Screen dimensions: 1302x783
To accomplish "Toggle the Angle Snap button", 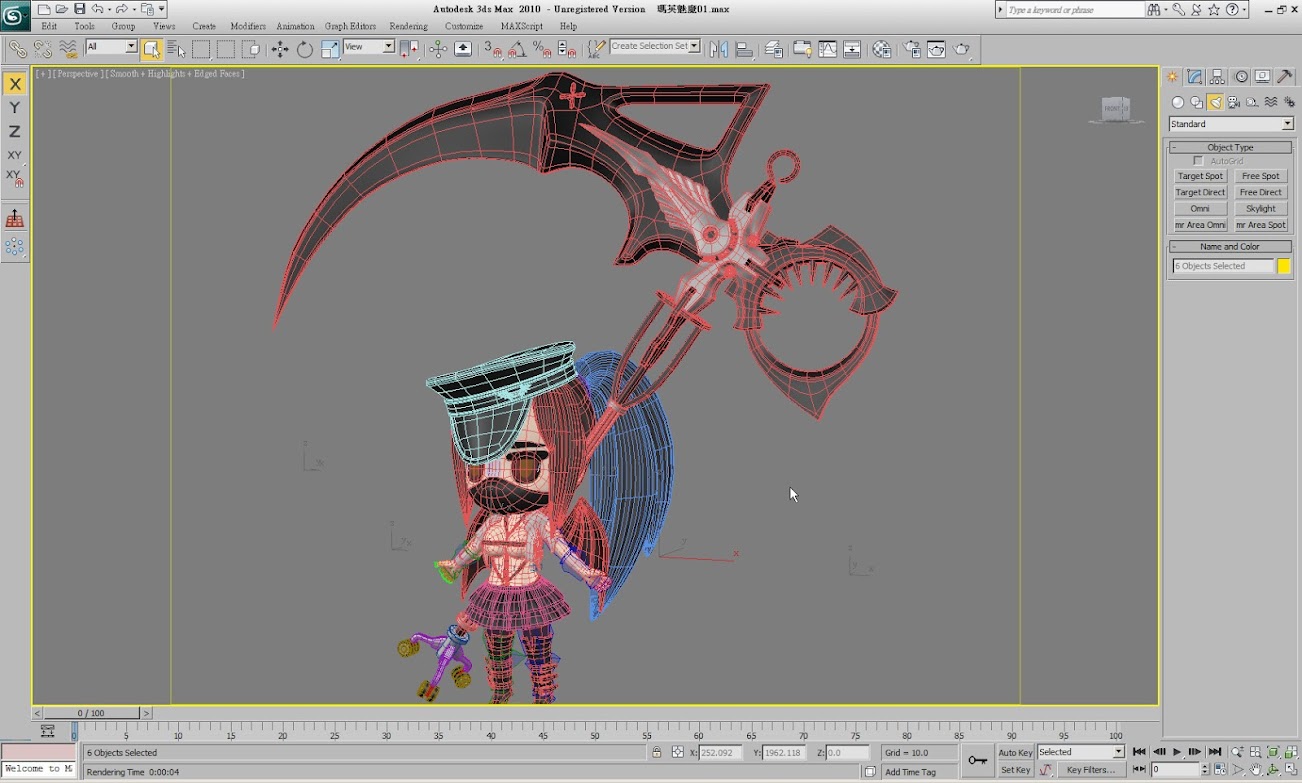I will (518, 48).
